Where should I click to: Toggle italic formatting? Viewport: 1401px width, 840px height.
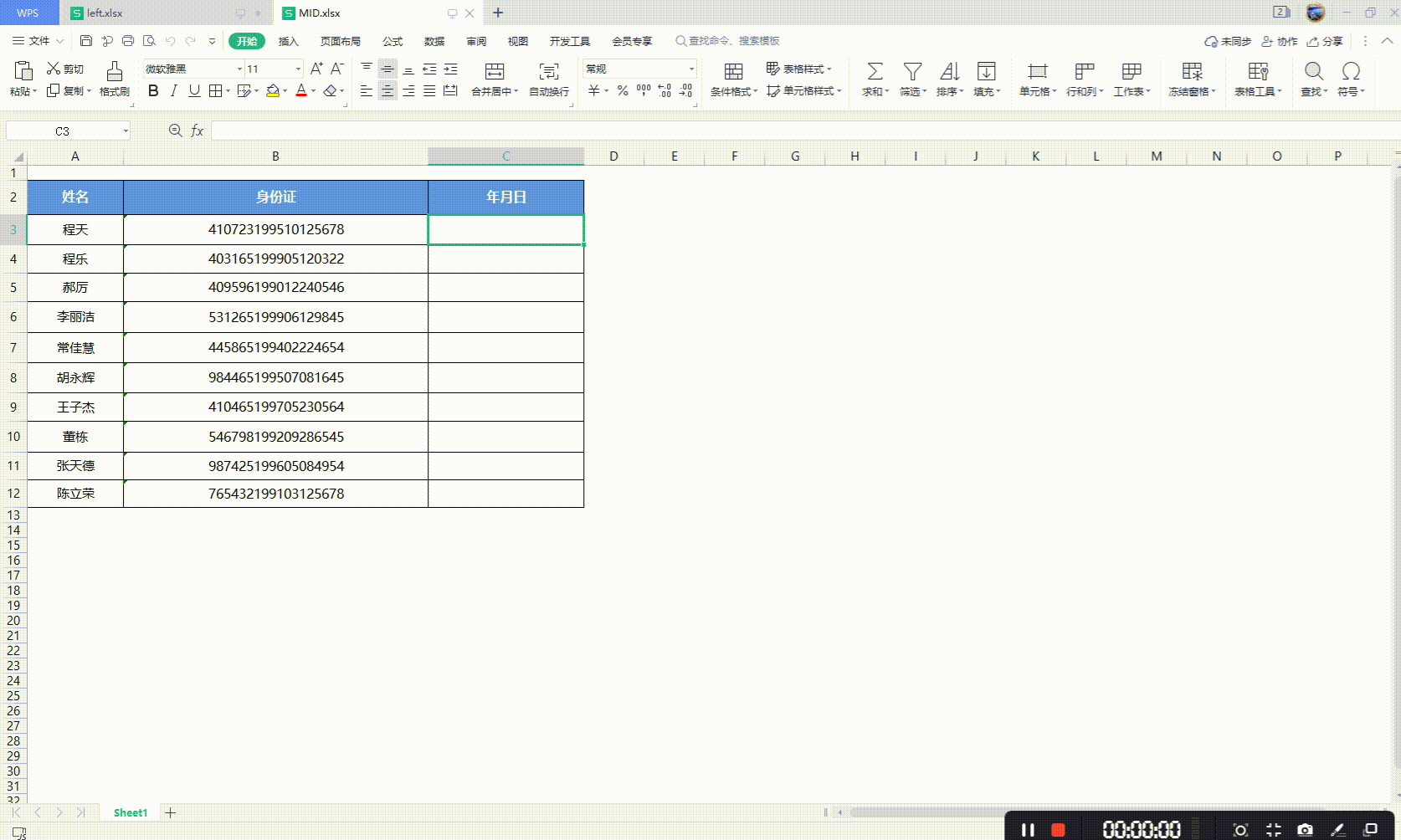coord(174,91)
